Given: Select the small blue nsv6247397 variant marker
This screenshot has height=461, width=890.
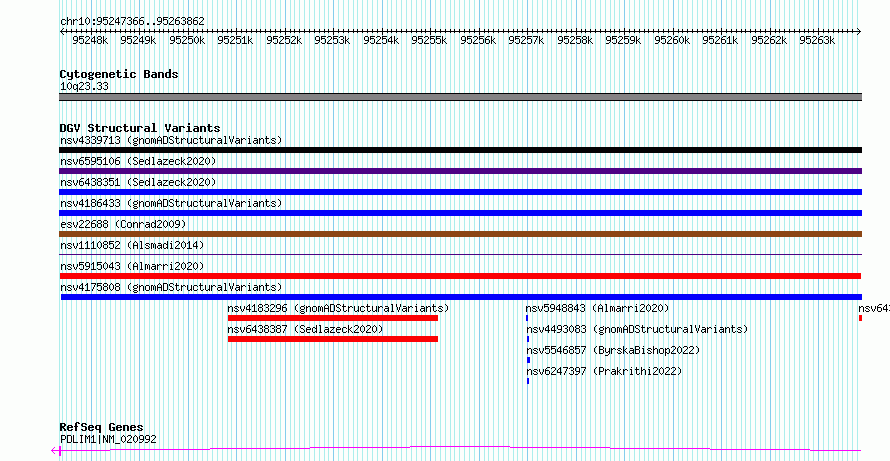Looking at the screenshot, I should tap(528, 381).
